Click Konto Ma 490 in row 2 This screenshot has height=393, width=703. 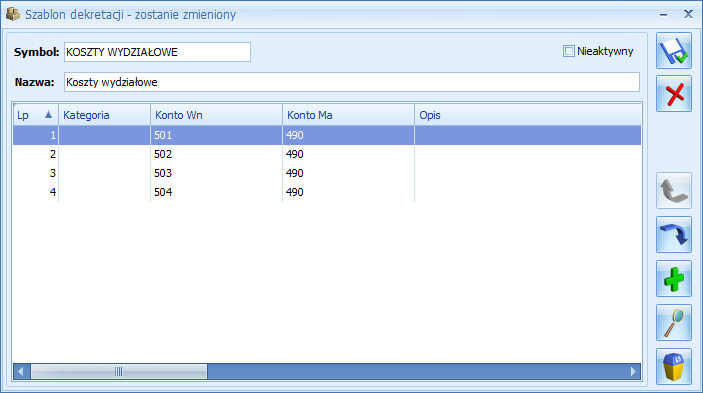point(348,154)
